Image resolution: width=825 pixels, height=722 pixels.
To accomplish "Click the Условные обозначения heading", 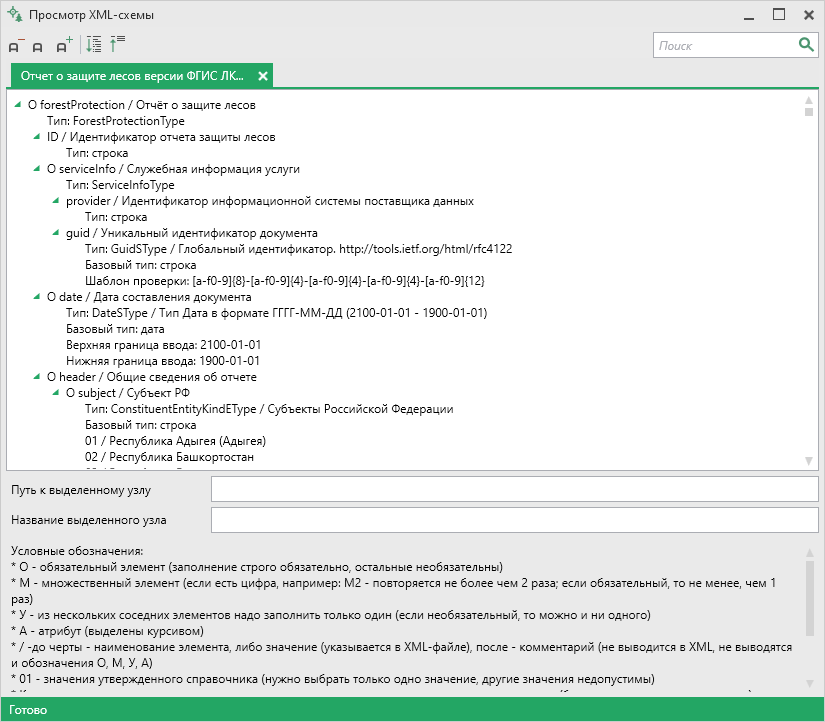I will click(x=77, y=551).
